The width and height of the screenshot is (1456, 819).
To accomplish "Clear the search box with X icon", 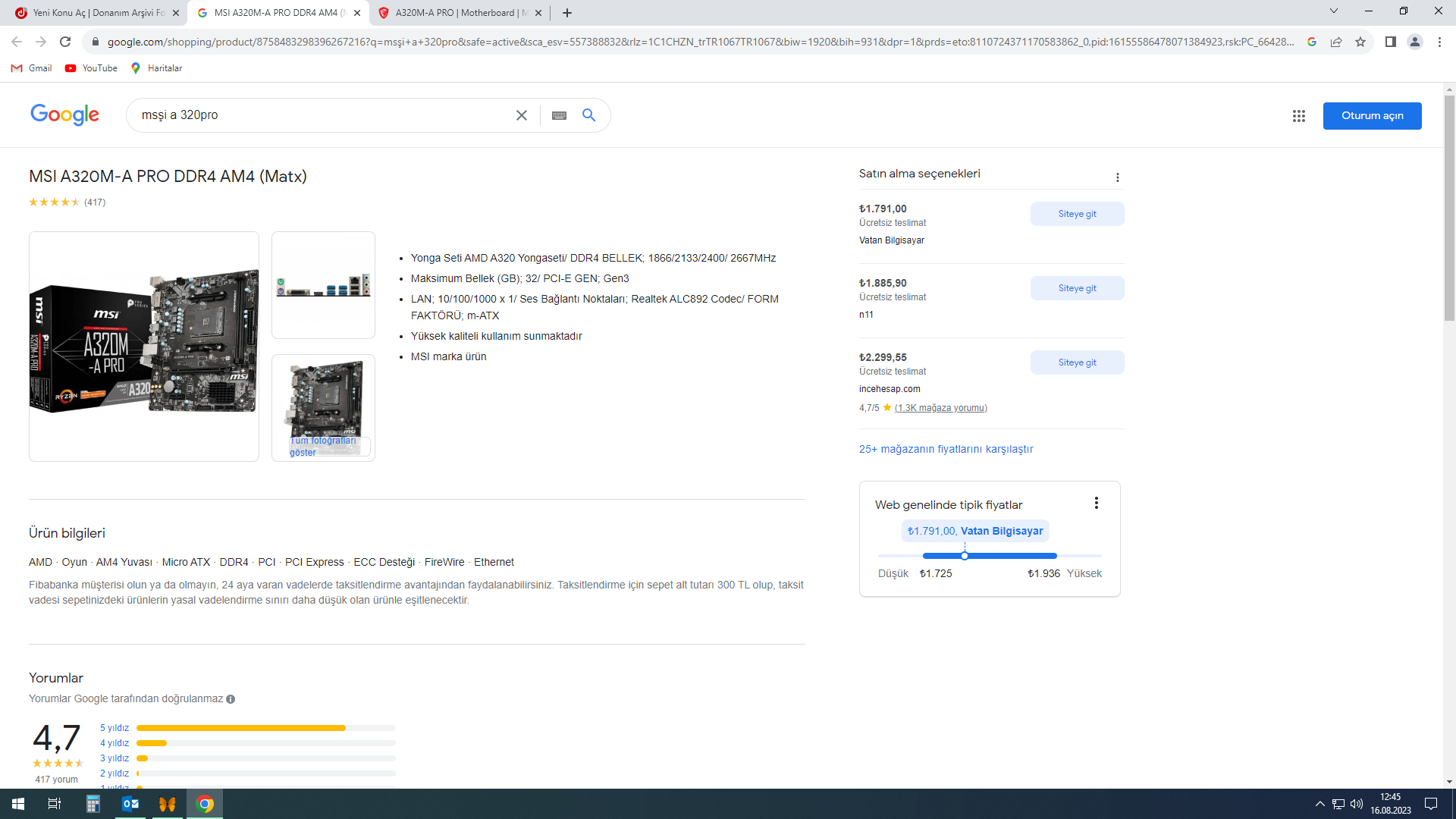I will click(522, 115).
